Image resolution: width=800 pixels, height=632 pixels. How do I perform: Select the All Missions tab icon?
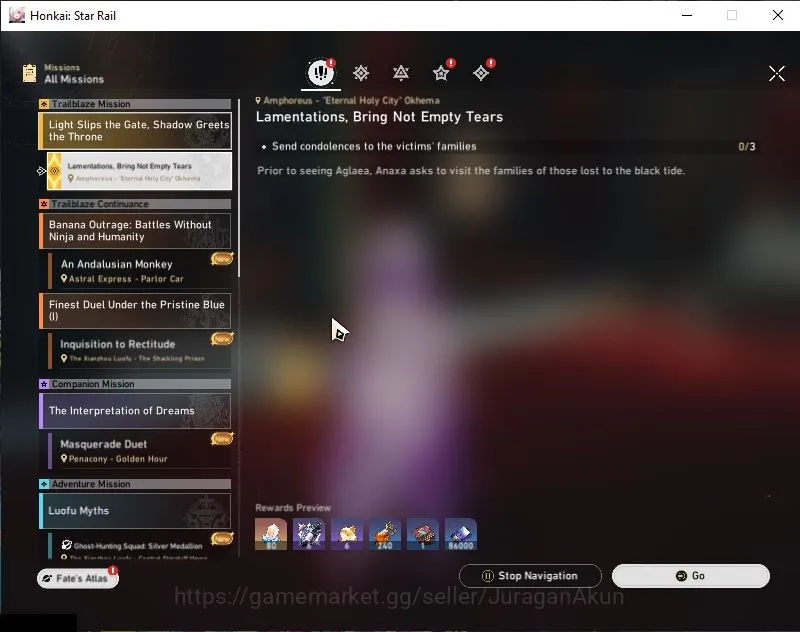(321, 72)
